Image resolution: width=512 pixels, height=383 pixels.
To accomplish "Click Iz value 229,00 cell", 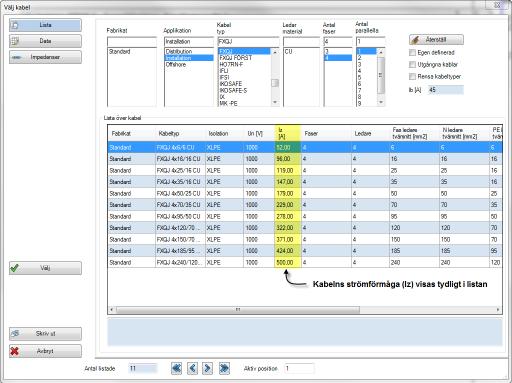I will point(288,205).
